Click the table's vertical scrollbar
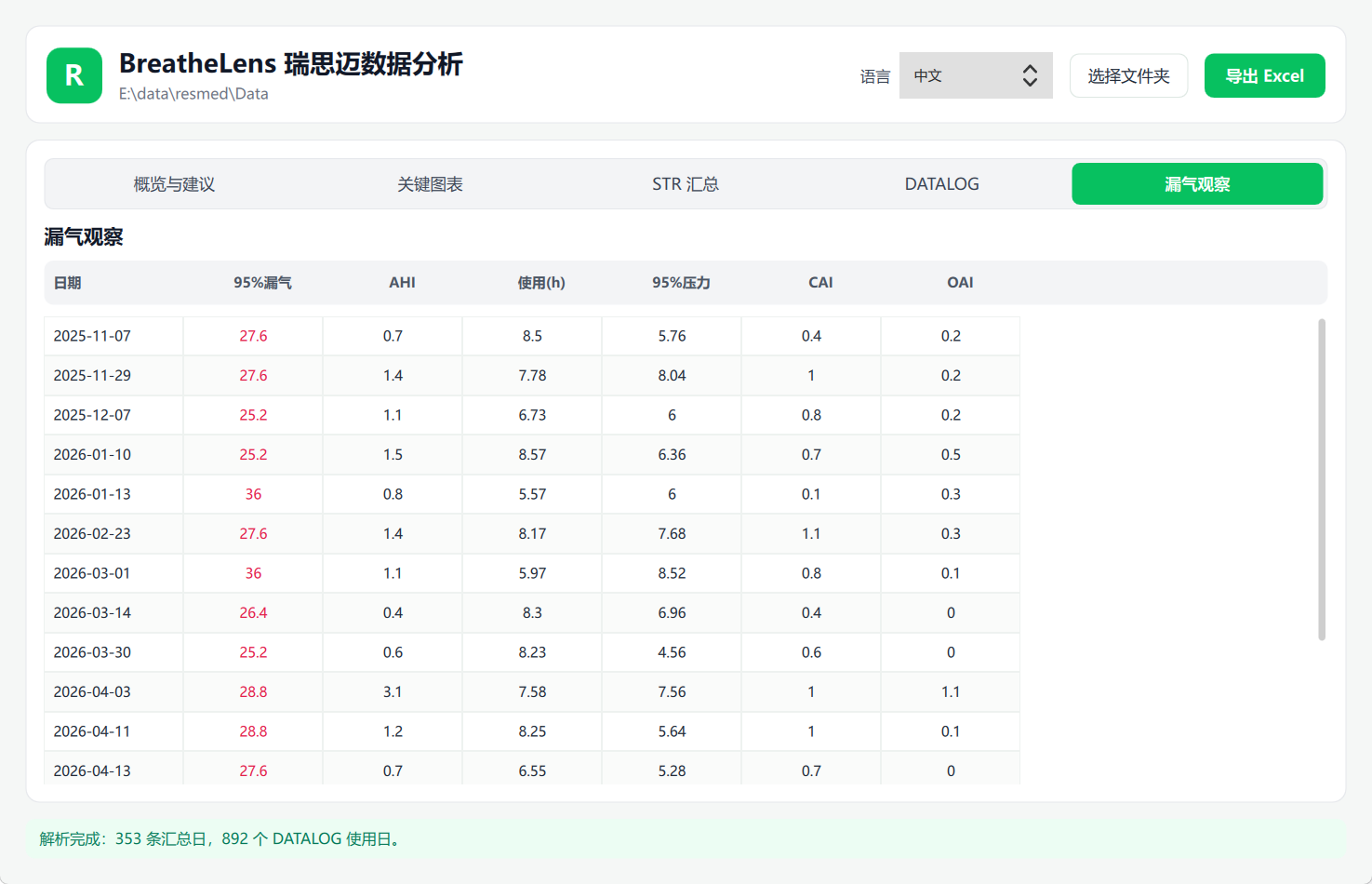The height and width of the screenshot is (884, 1372). [x=1322, y=479]
